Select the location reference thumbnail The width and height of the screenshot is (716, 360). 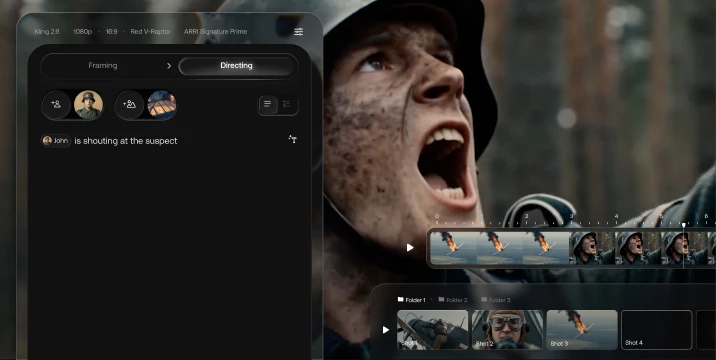[162, 105]
